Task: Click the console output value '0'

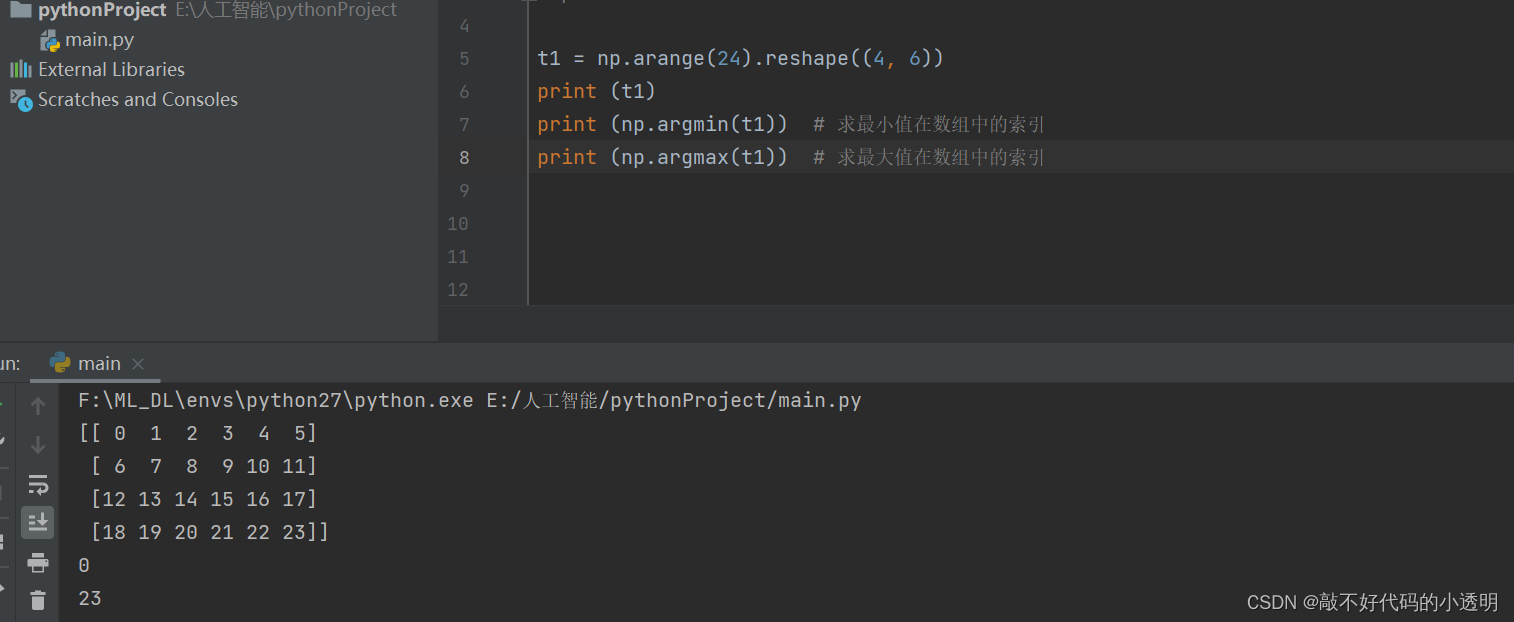Action: (84, 566)
